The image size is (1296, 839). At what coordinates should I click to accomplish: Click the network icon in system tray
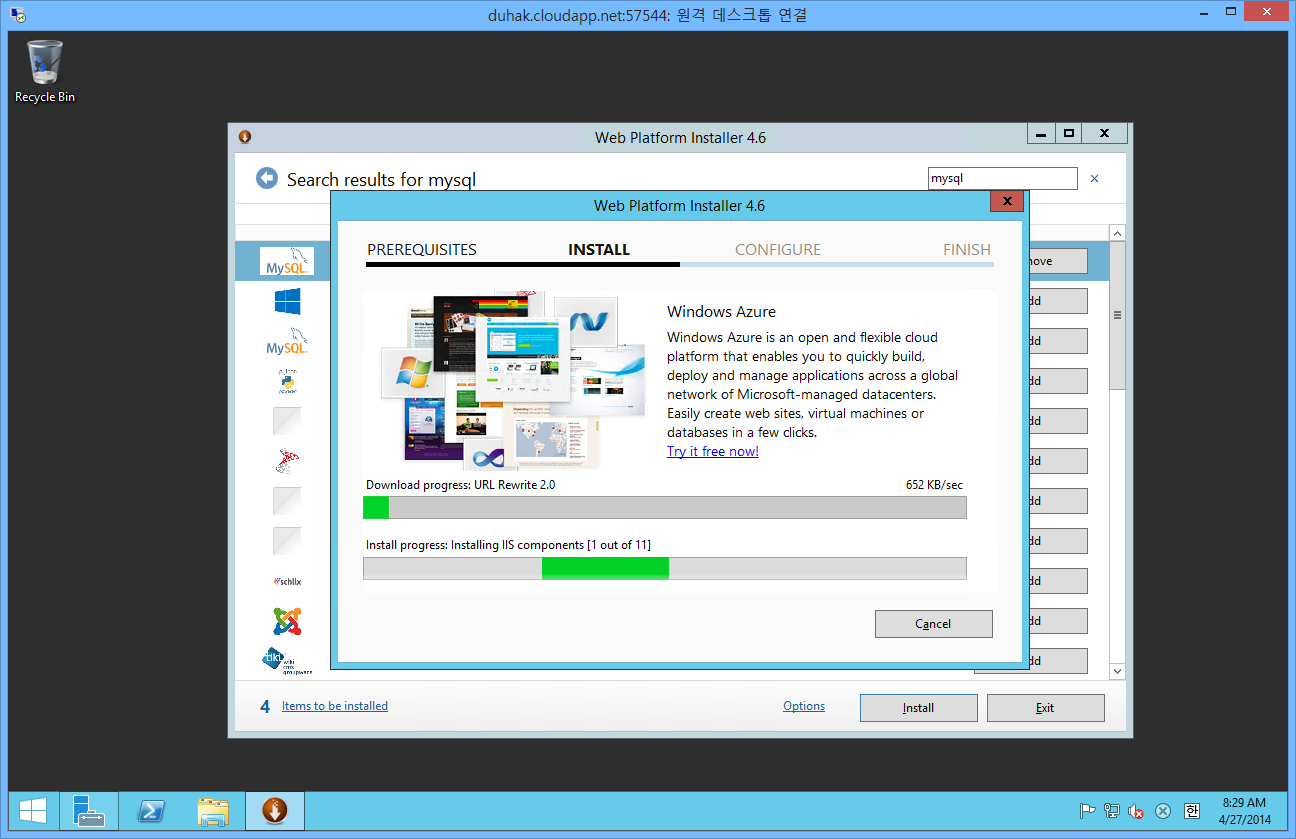1112,811
